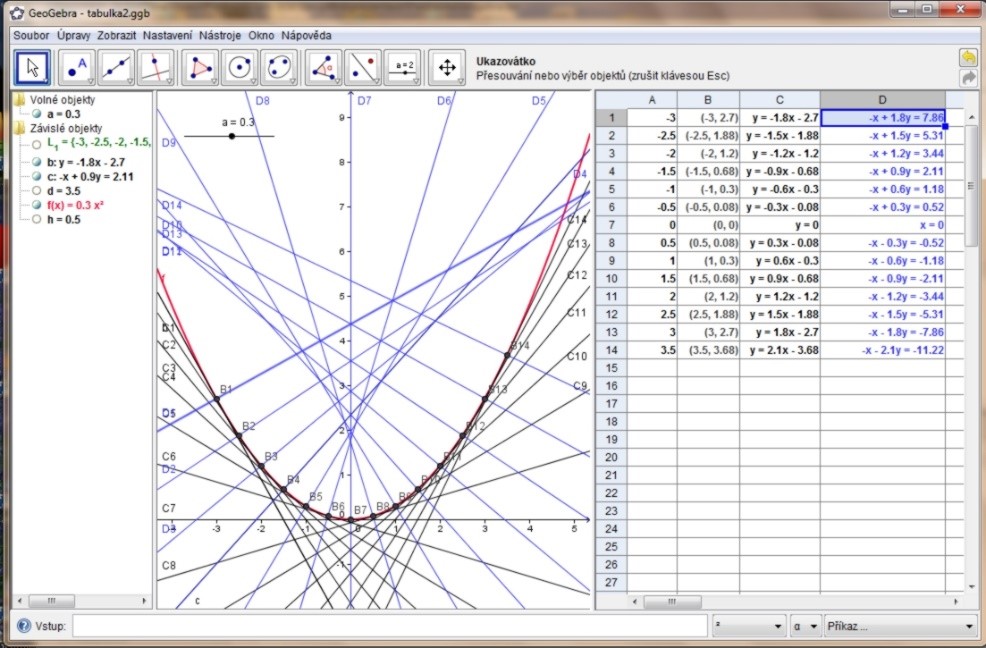Click column header D in spreadsheet
The width and height of the screenshot is (986, 648).
(882, 99)
